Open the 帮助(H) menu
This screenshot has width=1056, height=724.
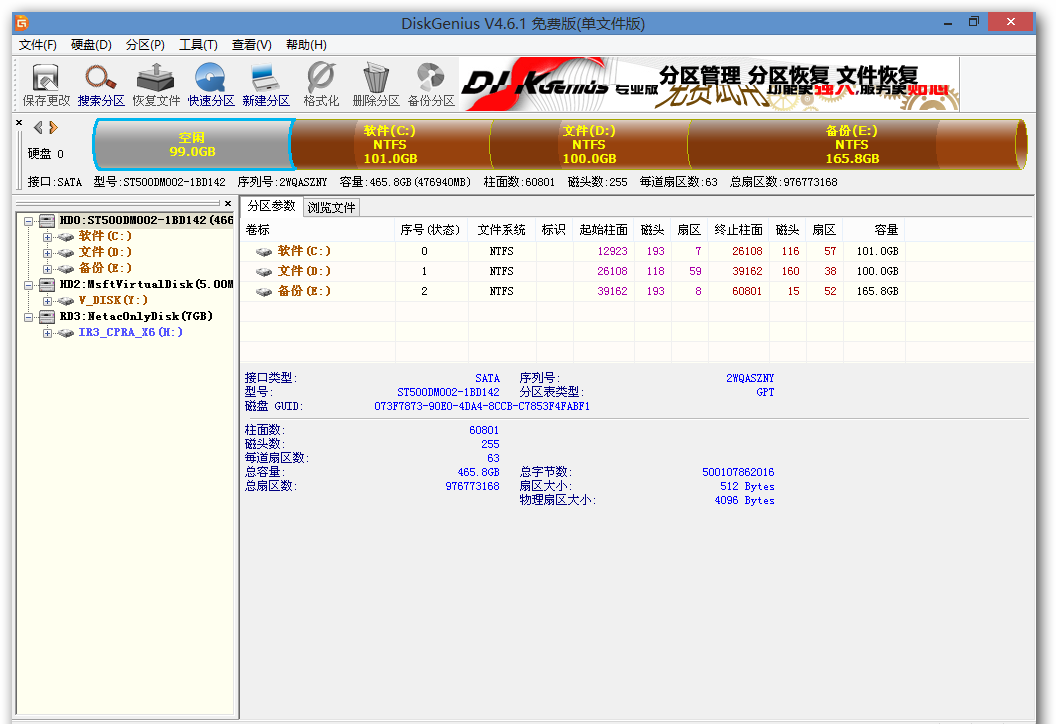(x=306, y=45)
